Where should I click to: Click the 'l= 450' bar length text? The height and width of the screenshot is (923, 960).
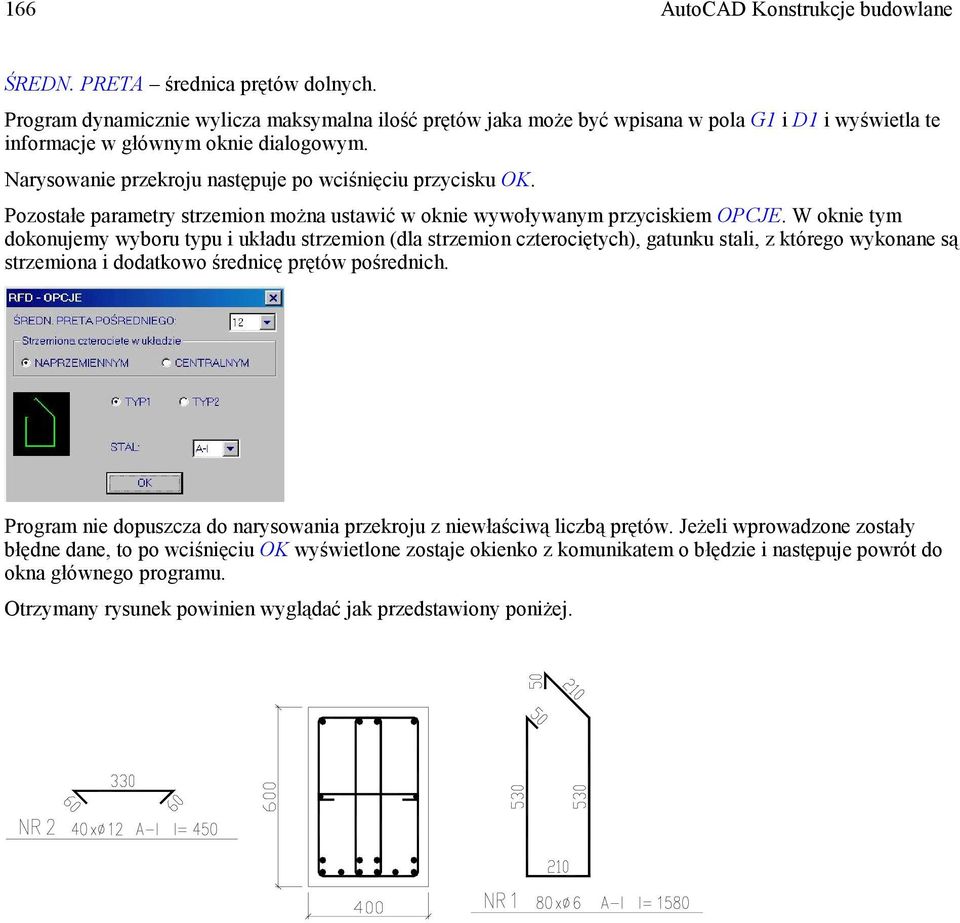click(195, 829)
